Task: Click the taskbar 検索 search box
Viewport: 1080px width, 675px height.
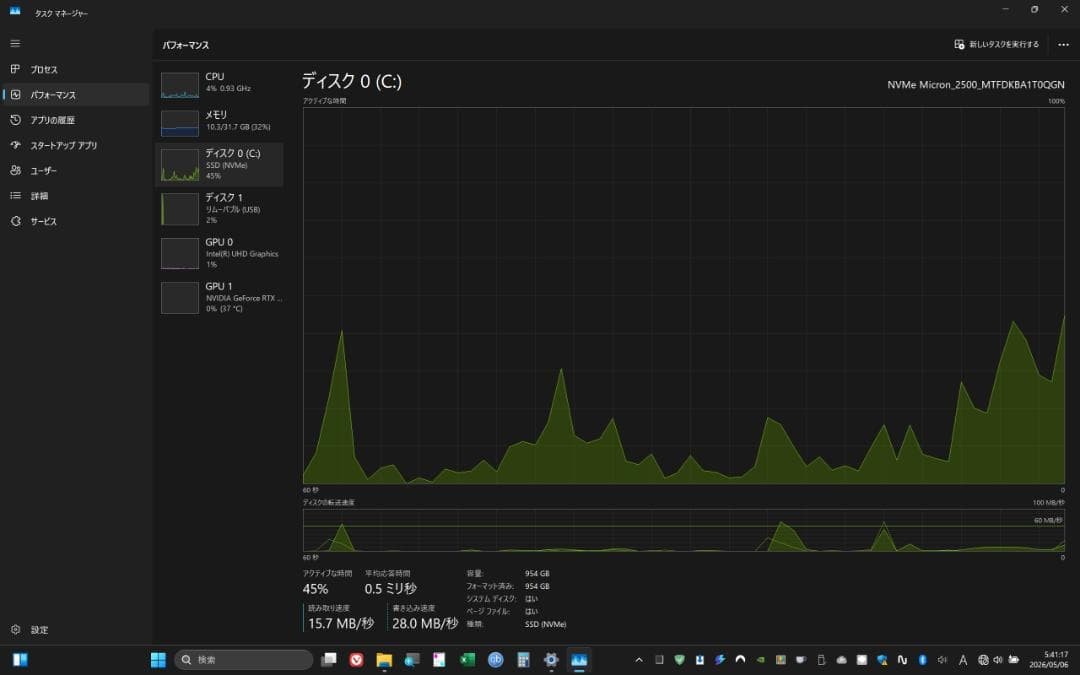Action: pyautogui.click(x=244, y=660)
